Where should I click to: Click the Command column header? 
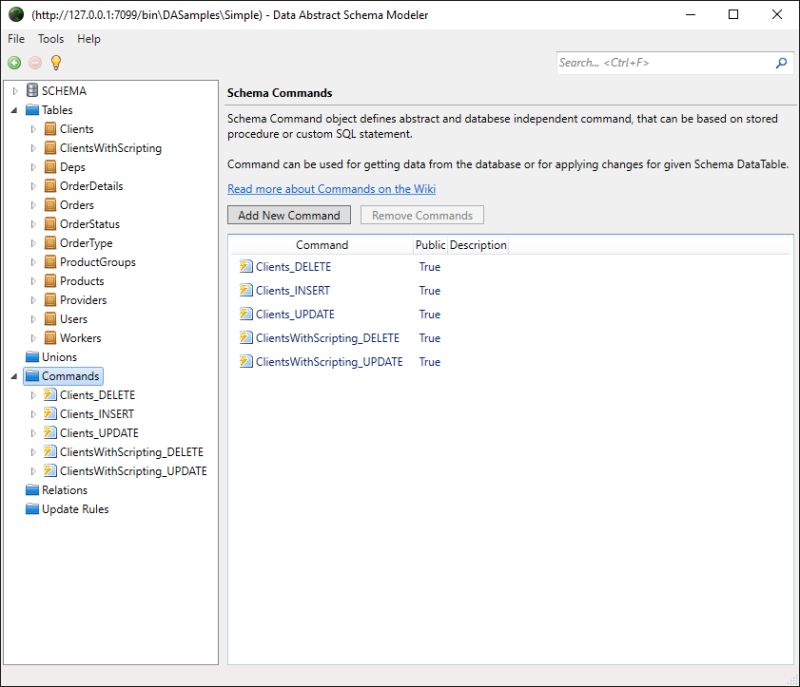tap(322, 245)
